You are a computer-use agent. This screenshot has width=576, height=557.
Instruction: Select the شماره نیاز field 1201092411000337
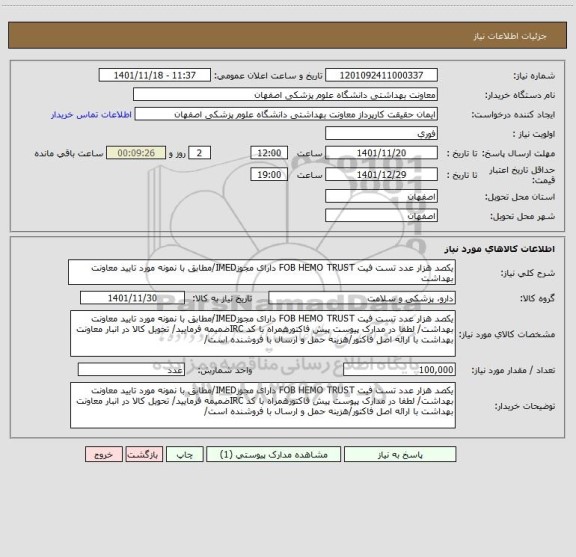click(x=381, y=75)
